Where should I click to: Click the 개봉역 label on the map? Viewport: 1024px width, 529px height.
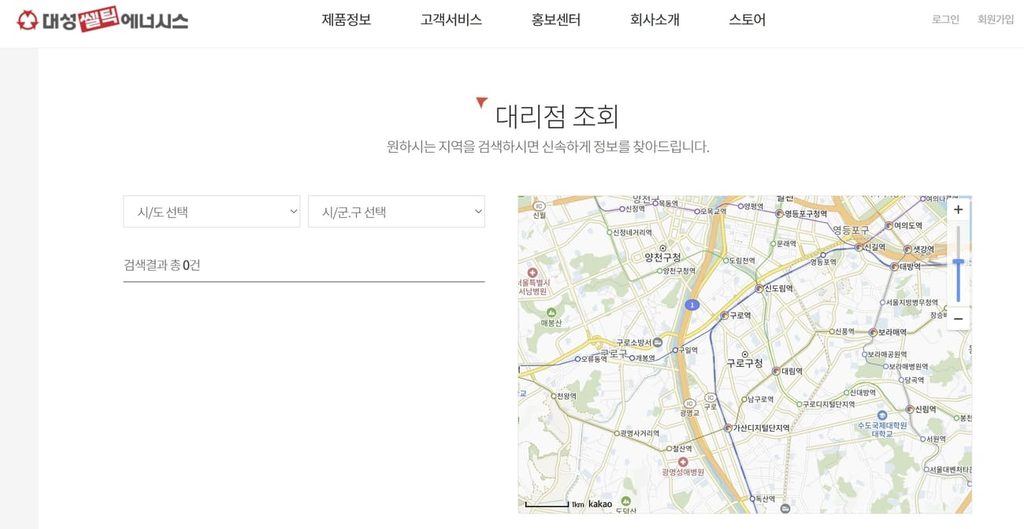[x=645, y=358]
